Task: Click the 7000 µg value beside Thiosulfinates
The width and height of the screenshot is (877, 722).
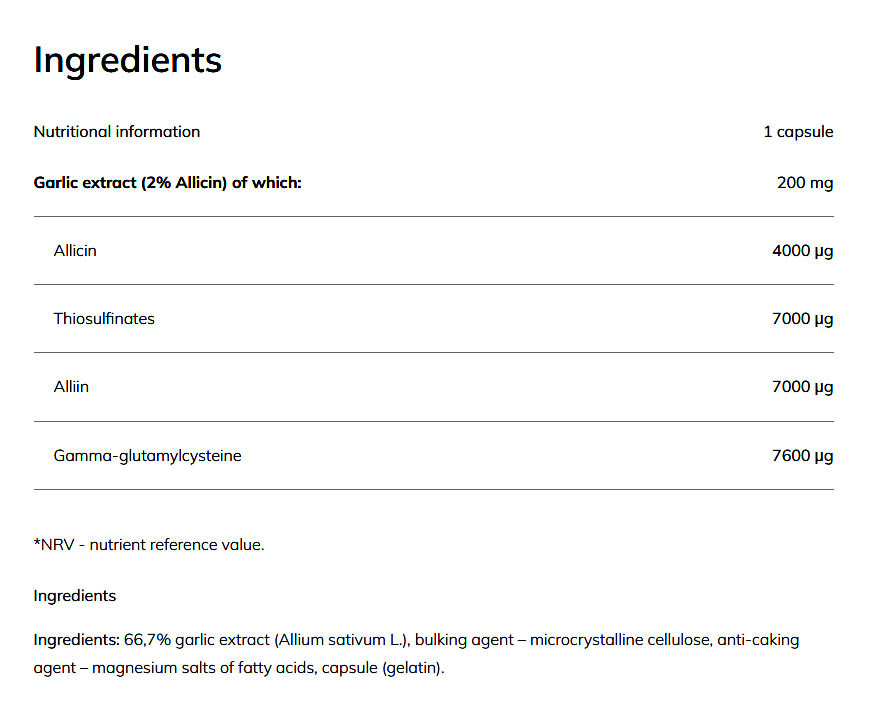Action: point(802,319)
